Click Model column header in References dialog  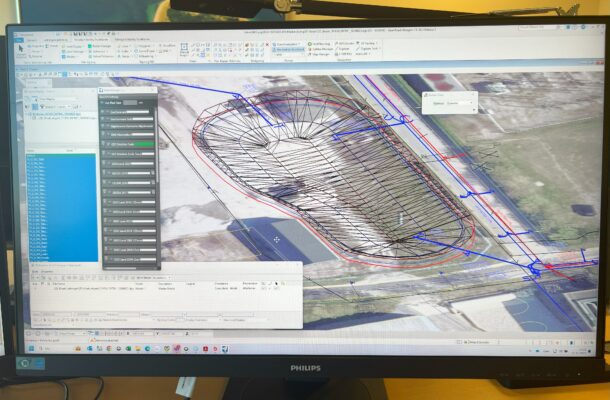click(x=139, y=284)
